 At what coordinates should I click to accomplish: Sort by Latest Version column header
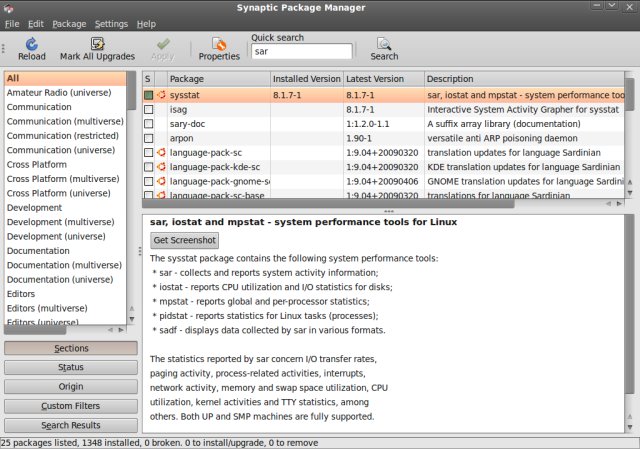pyautogui.click(x=384, y=79)
